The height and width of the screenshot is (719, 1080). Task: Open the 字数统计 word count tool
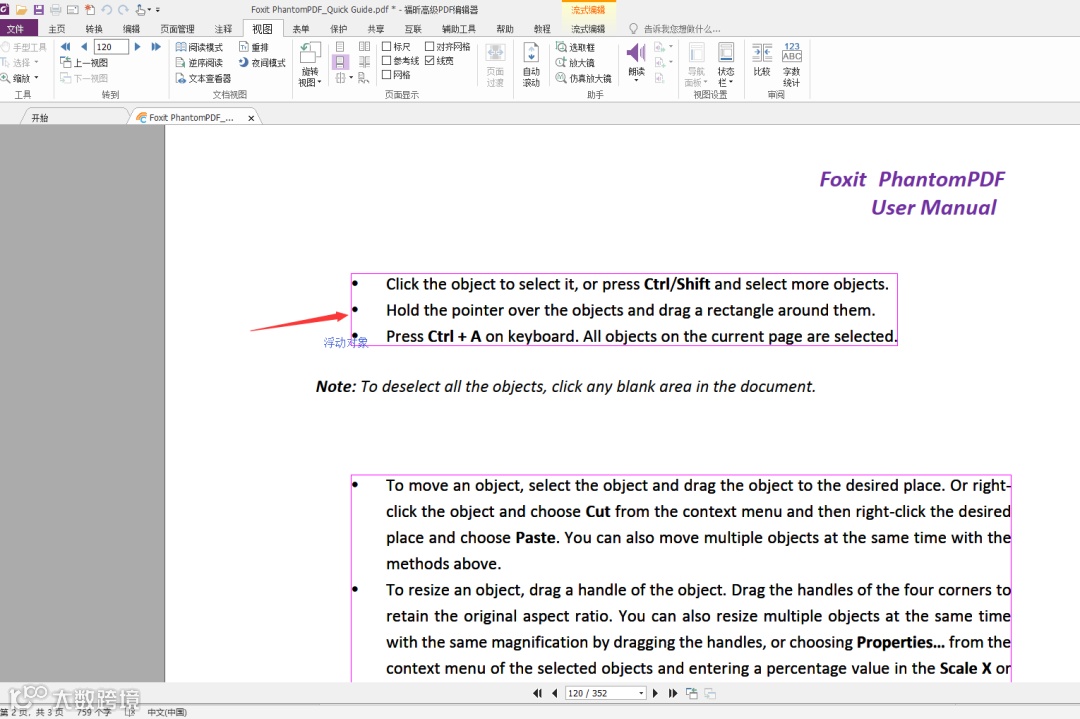(791, 64)
